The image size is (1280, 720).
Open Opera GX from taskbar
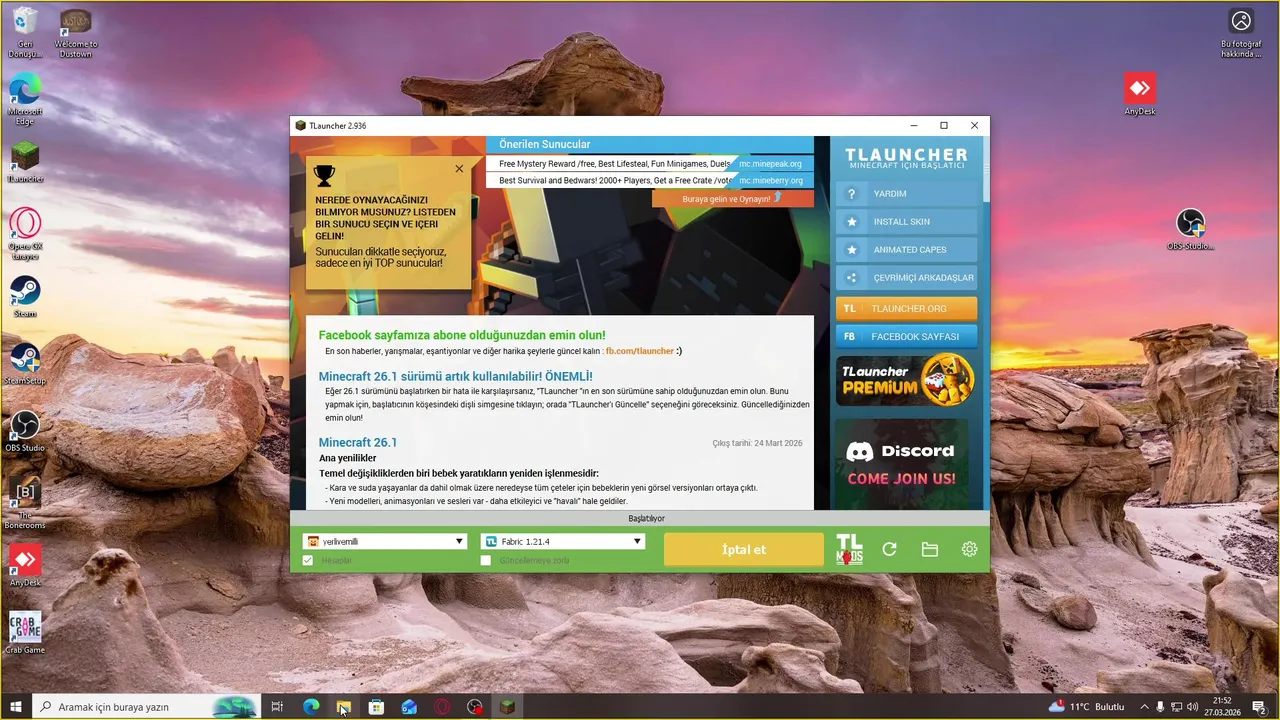442,707
